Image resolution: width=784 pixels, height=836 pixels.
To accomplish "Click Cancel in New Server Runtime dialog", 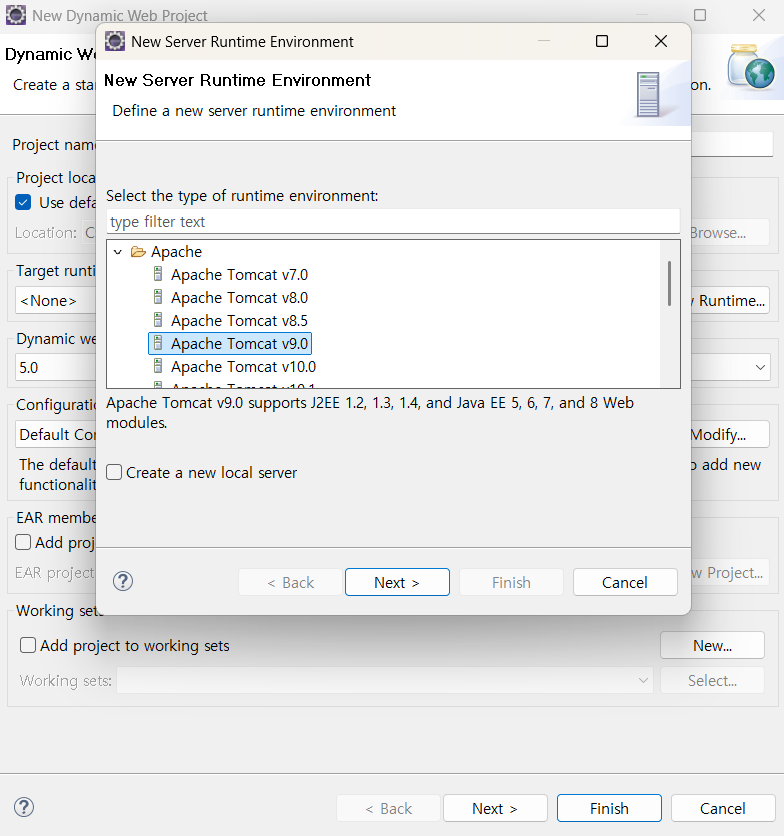I will point(625,582).
